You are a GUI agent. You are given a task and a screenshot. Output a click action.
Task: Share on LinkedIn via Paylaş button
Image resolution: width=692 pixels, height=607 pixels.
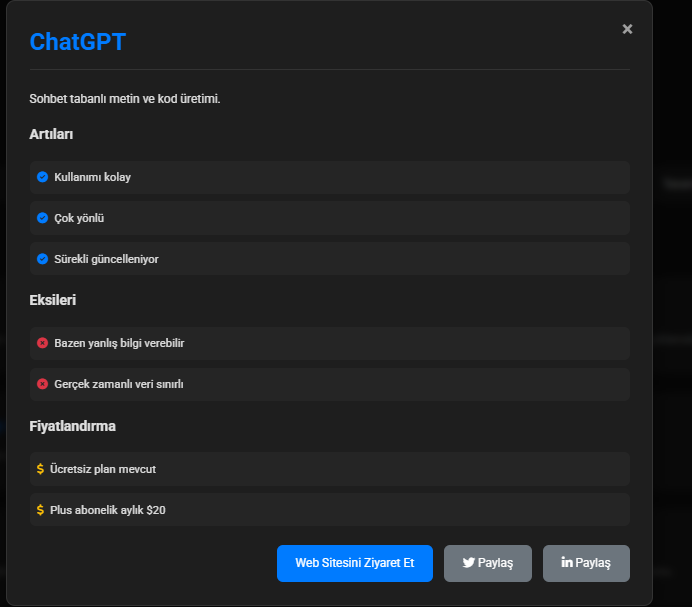[x=586, y=563]
